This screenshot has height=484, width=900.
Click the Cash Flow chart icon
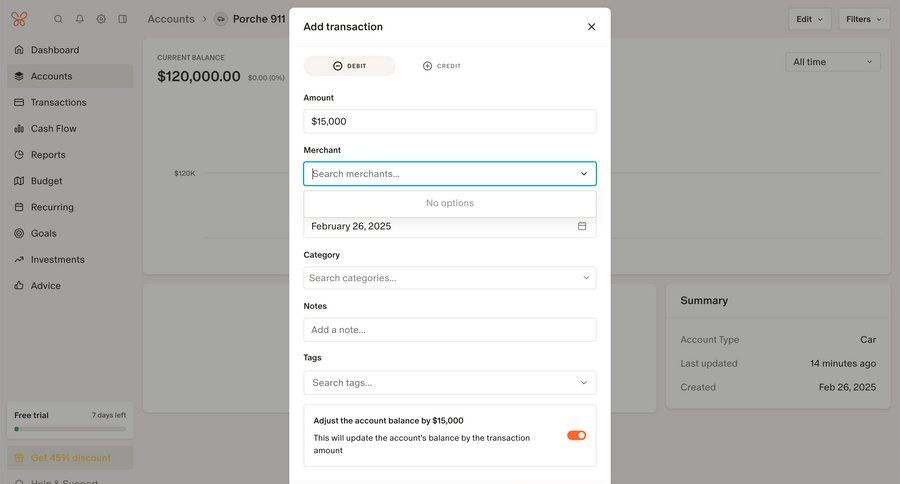point(19,129)
